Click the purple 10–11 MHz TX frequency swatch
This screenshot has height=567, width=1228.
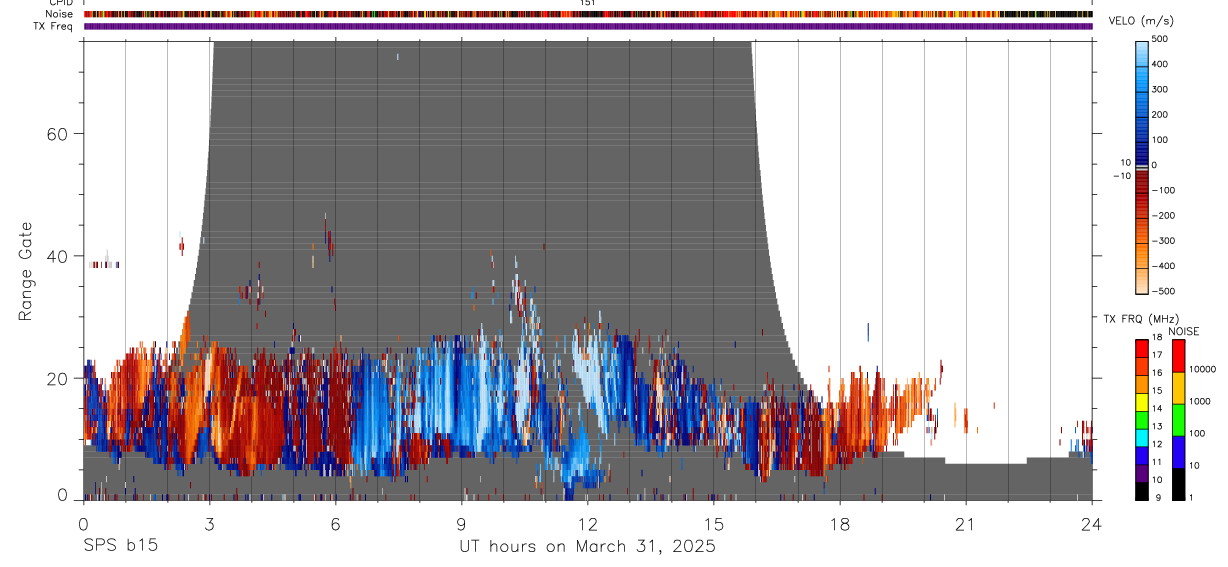(x=1141, y=473)
